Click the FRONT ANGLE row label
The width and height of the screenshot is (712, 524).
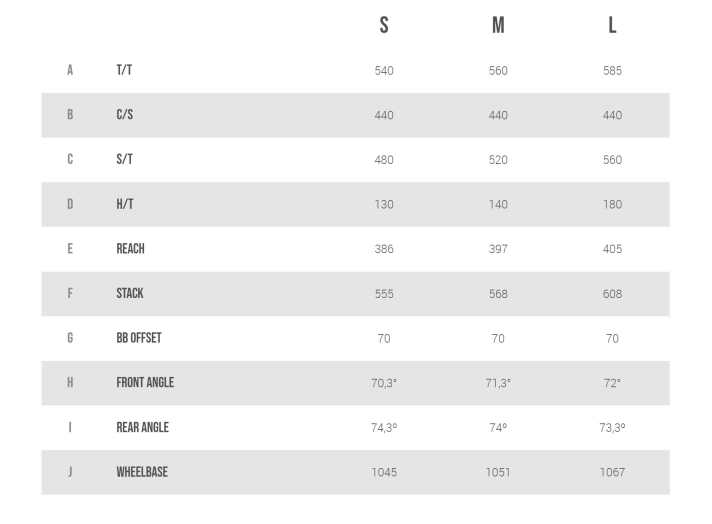145,383
